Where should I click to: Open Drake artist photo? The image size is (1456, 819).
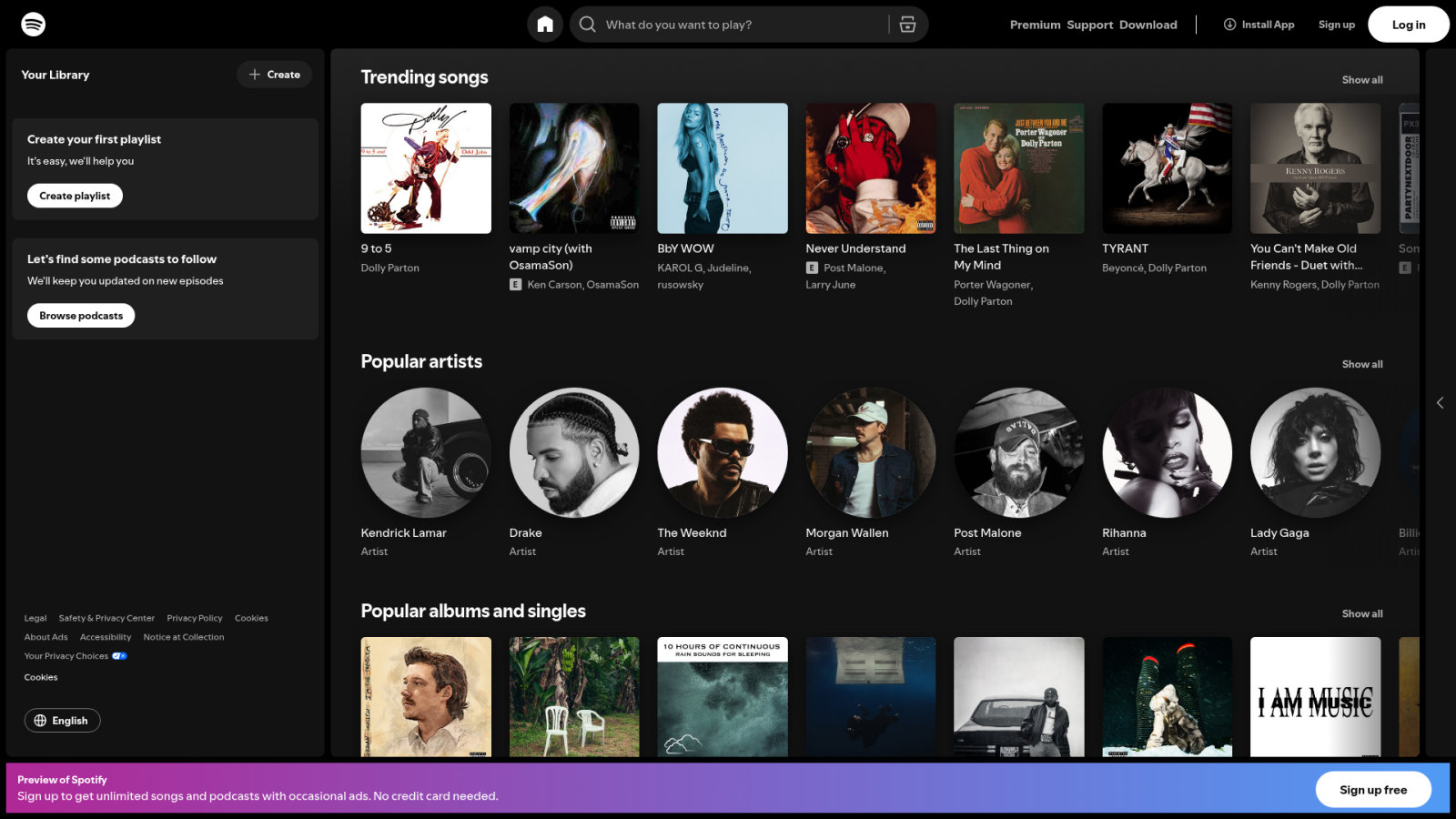point(574,453)
